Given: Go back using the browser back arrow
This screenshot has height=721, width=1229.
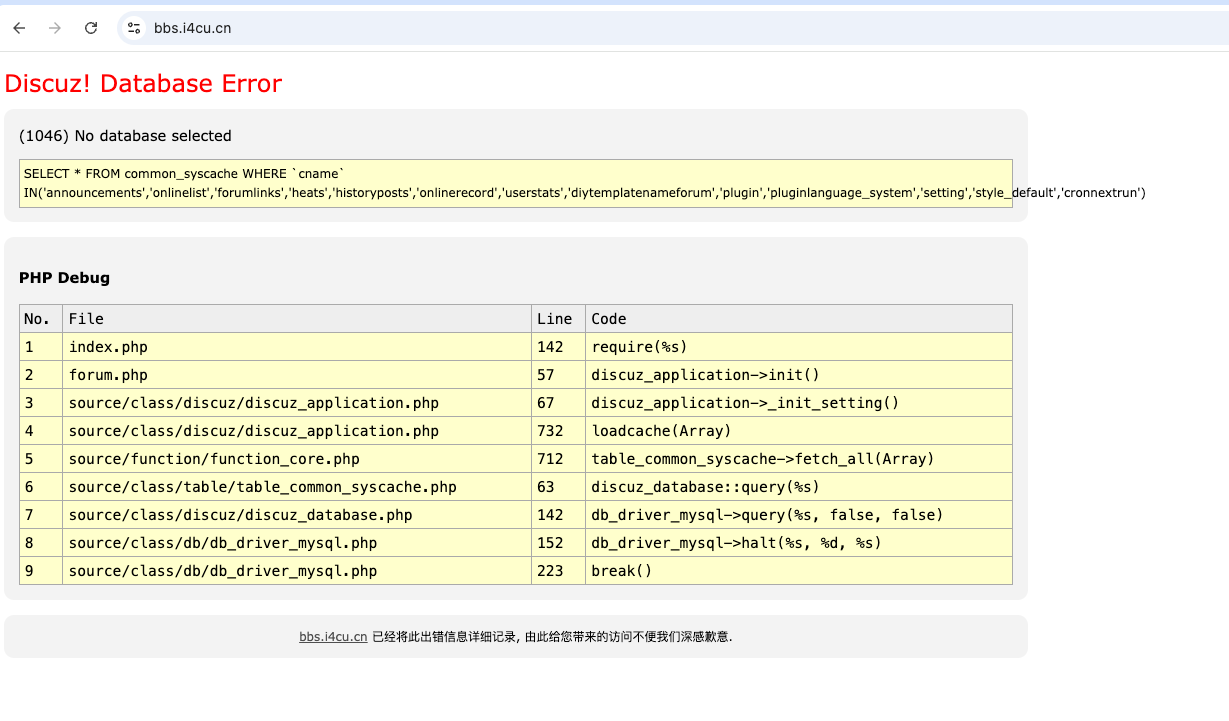Looking at the screenshot, I should pyautogui.click(x=19, y=28).
